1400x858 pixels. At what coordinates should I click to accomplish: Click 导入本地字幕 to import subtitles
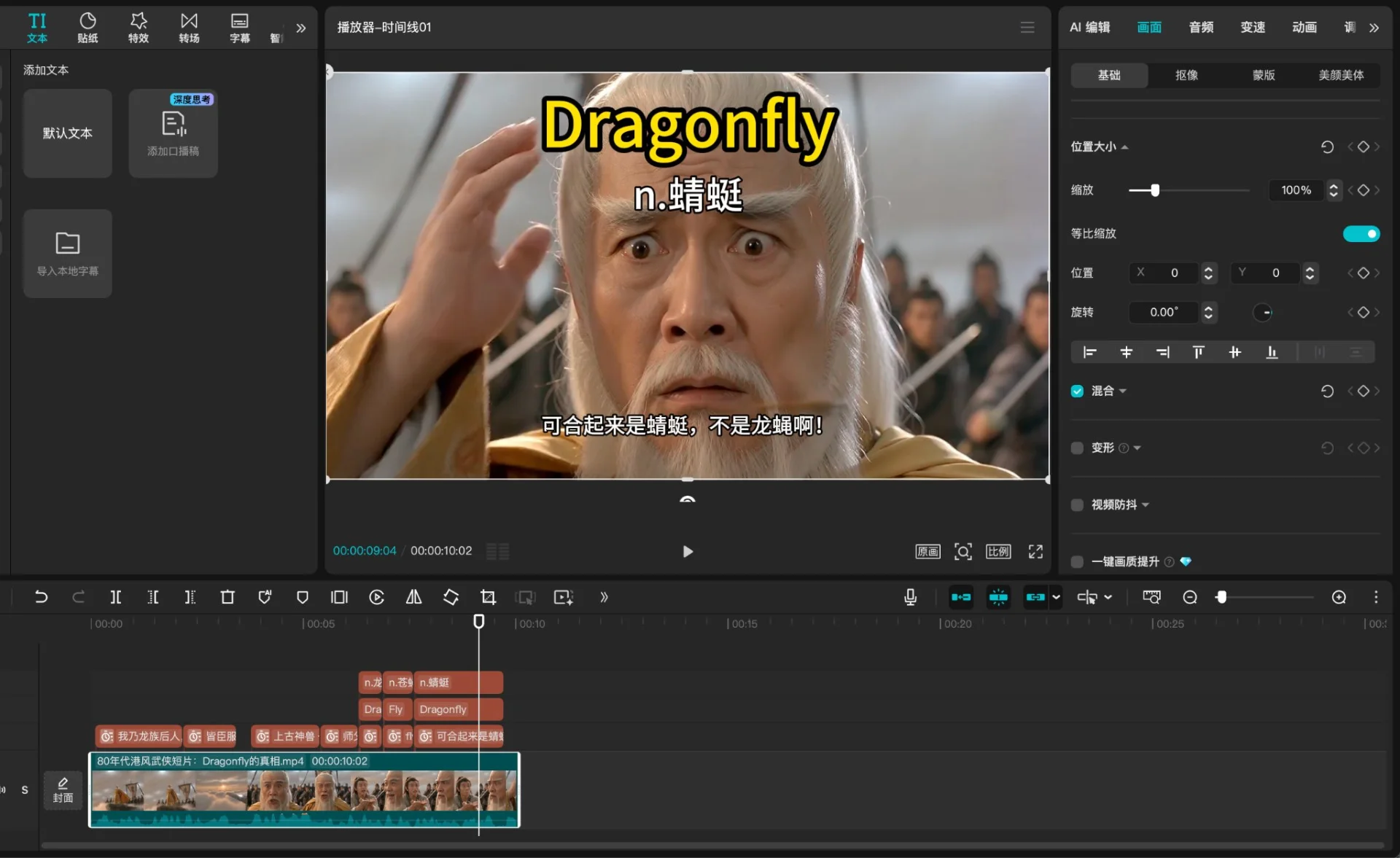tap(67, 254)
